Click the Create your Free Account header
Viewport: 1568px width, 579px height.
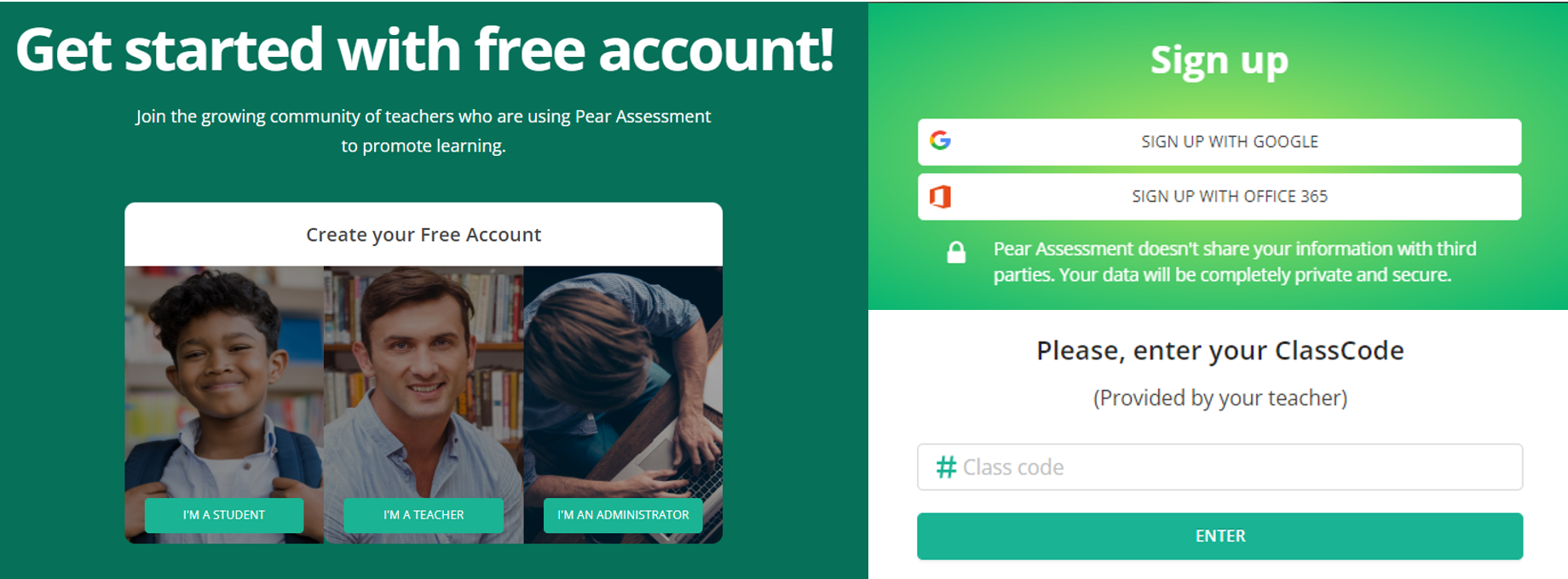424,234
